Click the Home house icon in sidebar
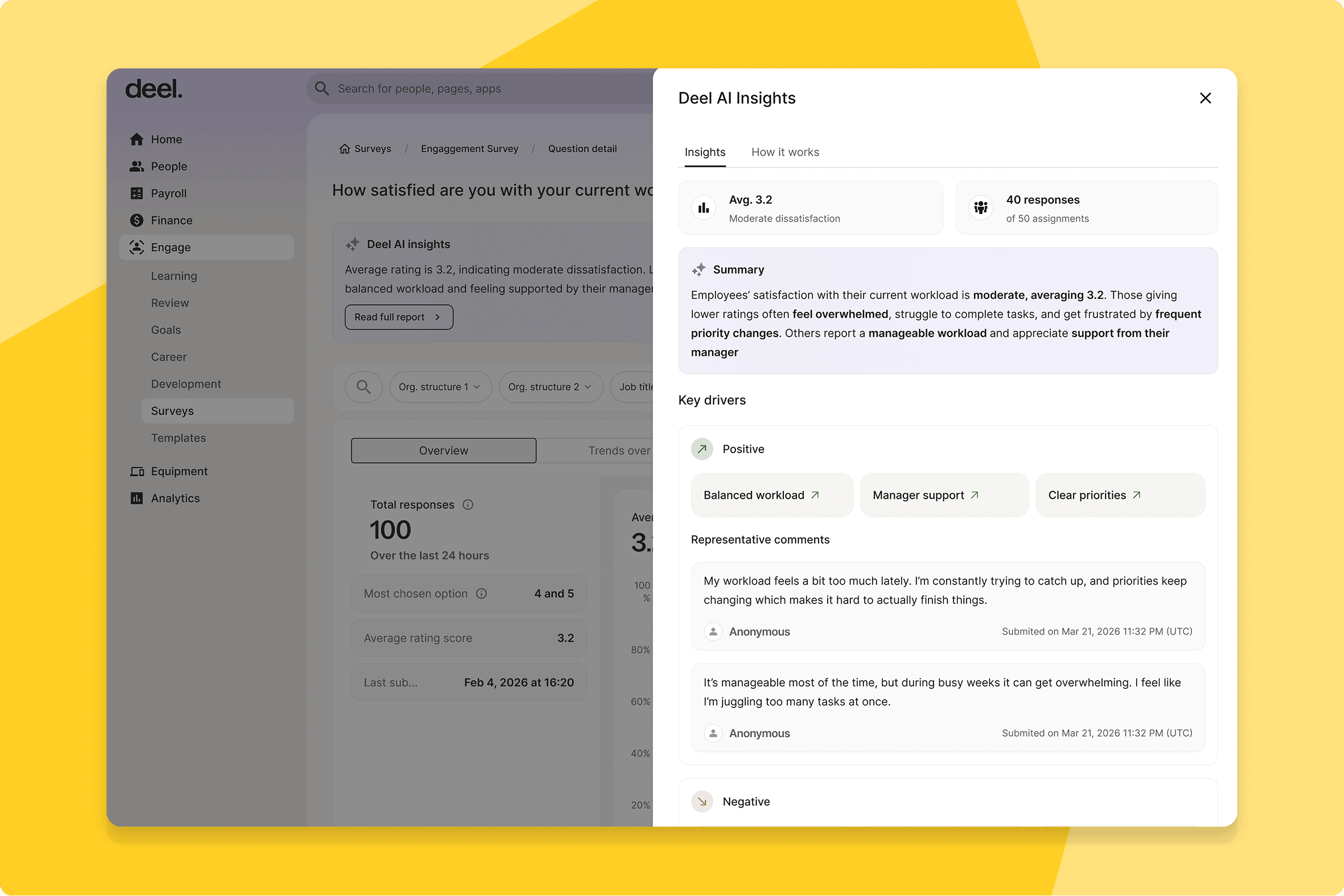Image resolution: width=1344 pixels, height=896 pixels. (137, 139)
